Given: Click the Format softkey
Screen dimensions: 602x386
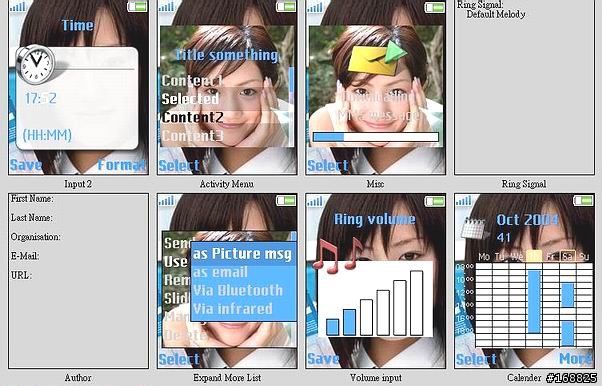Looking at the screenshot, I should 122,165.
